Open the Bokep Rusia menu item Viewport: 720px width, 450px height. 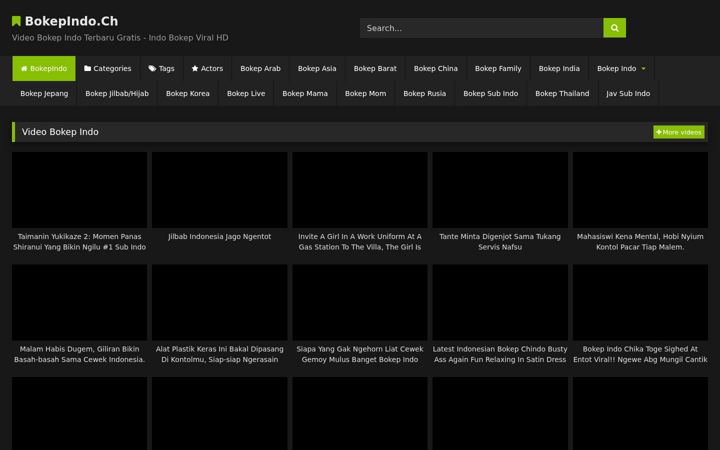click(425, 93)
